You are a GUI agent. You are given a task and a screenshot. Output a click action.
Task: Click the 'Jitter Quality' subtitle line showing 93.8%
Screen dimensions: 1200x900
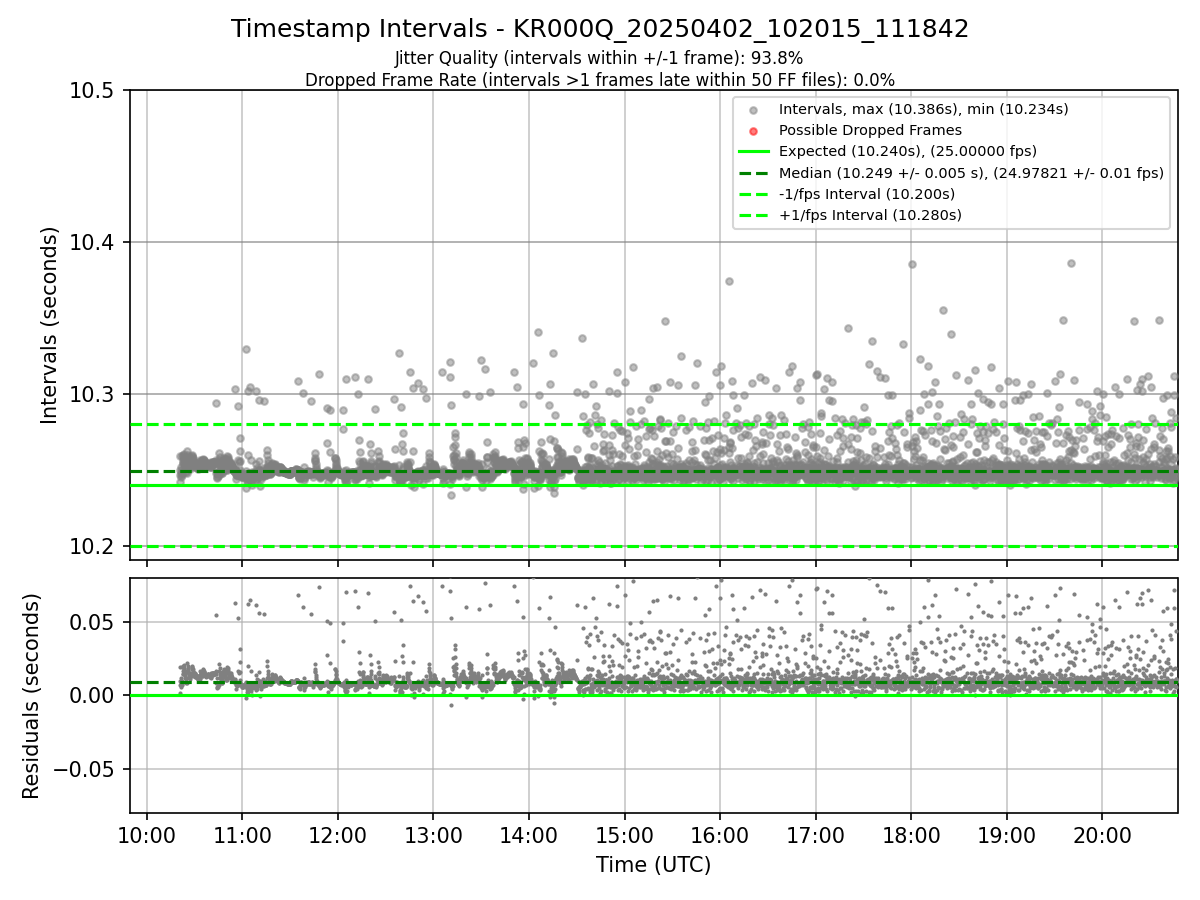[x=599, y=58]
